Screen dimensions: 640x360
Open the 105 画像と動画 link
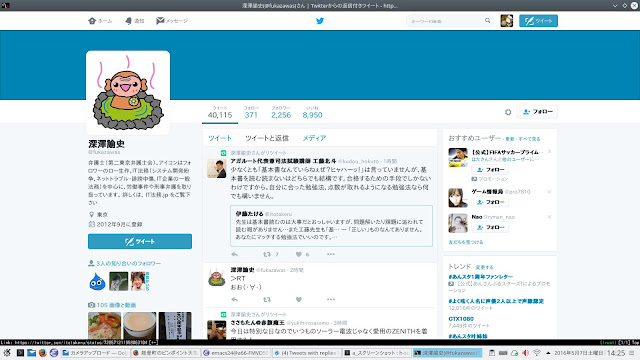[116, 305]
